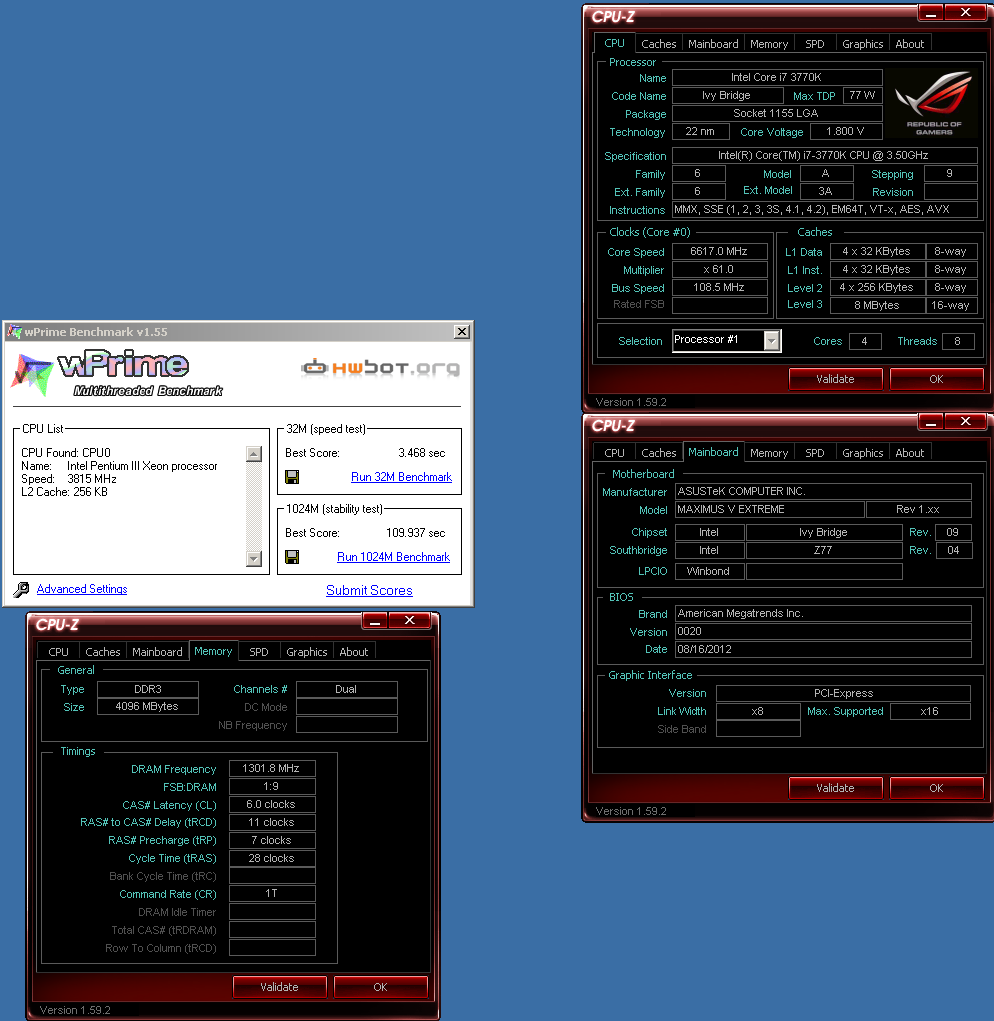
Task: Click the wPrime Multithreaded Benchmark logo
Action: tap(117, 374)
